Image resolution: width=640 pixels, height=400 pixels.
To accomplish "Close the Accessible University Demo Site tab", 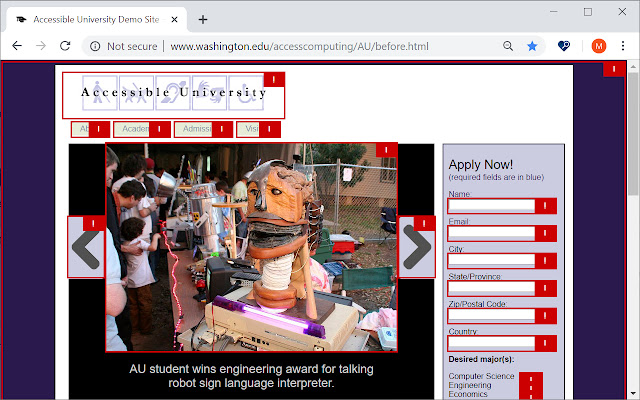I will [174, 19].
